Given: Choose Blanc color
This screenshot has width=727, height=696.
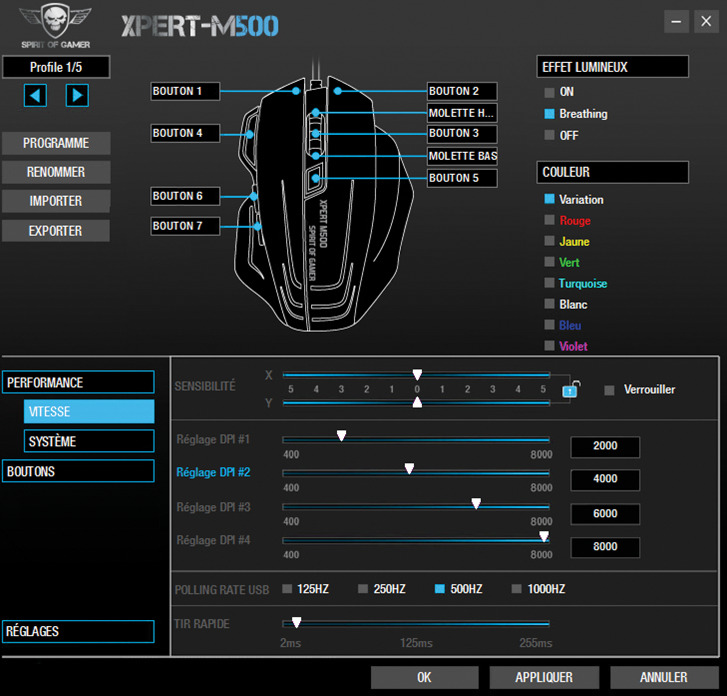Looking at the screenshot, I should pos(549,304).
